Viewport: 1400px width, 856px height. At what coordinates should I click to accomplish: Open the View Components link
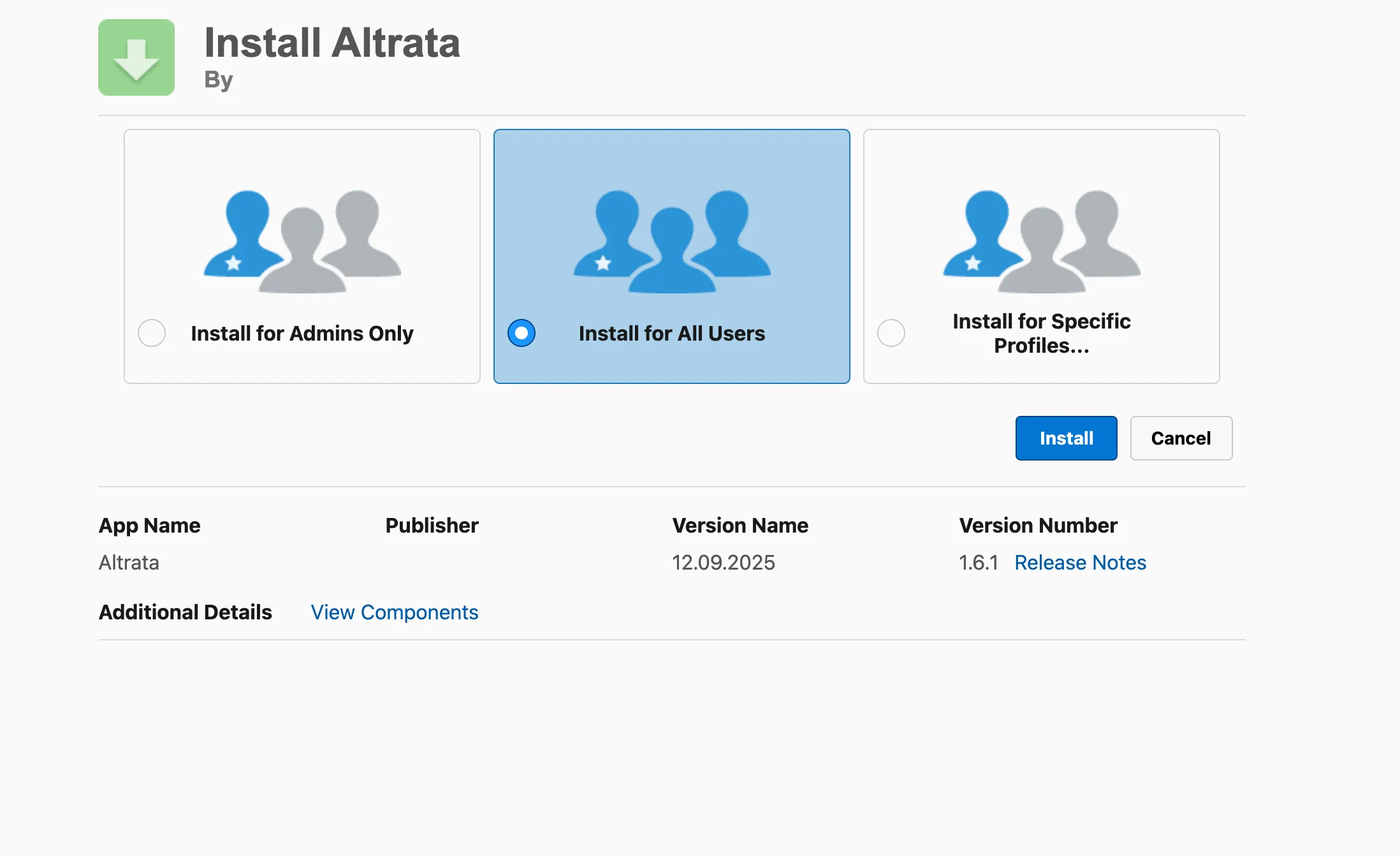(395, 612)
